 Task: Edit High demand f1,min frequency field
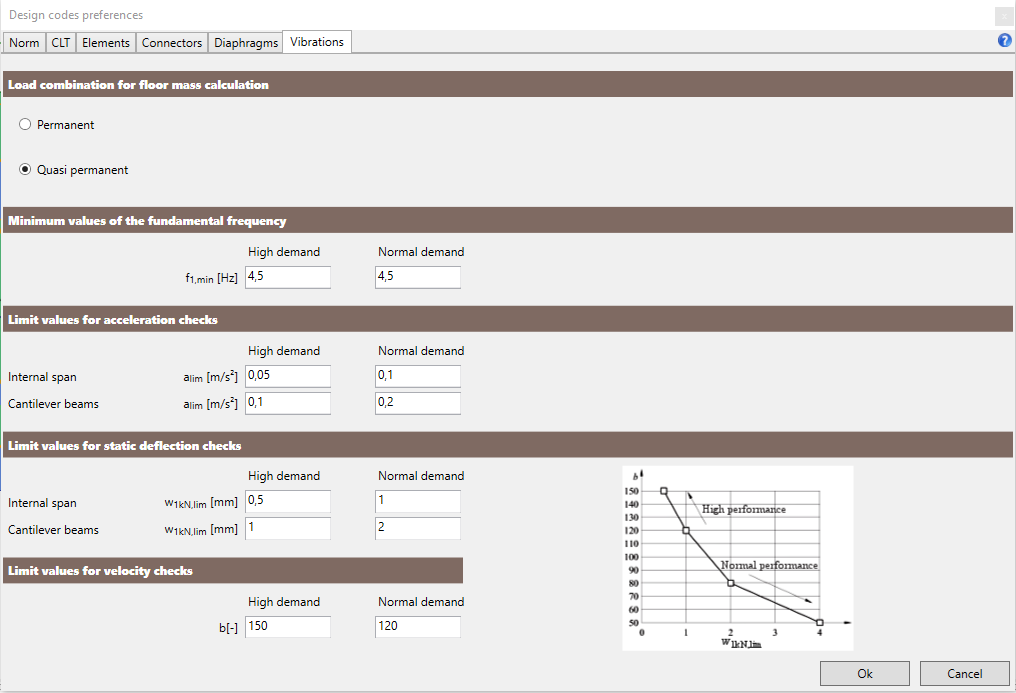pyautogui.click(x=288, y=277)
